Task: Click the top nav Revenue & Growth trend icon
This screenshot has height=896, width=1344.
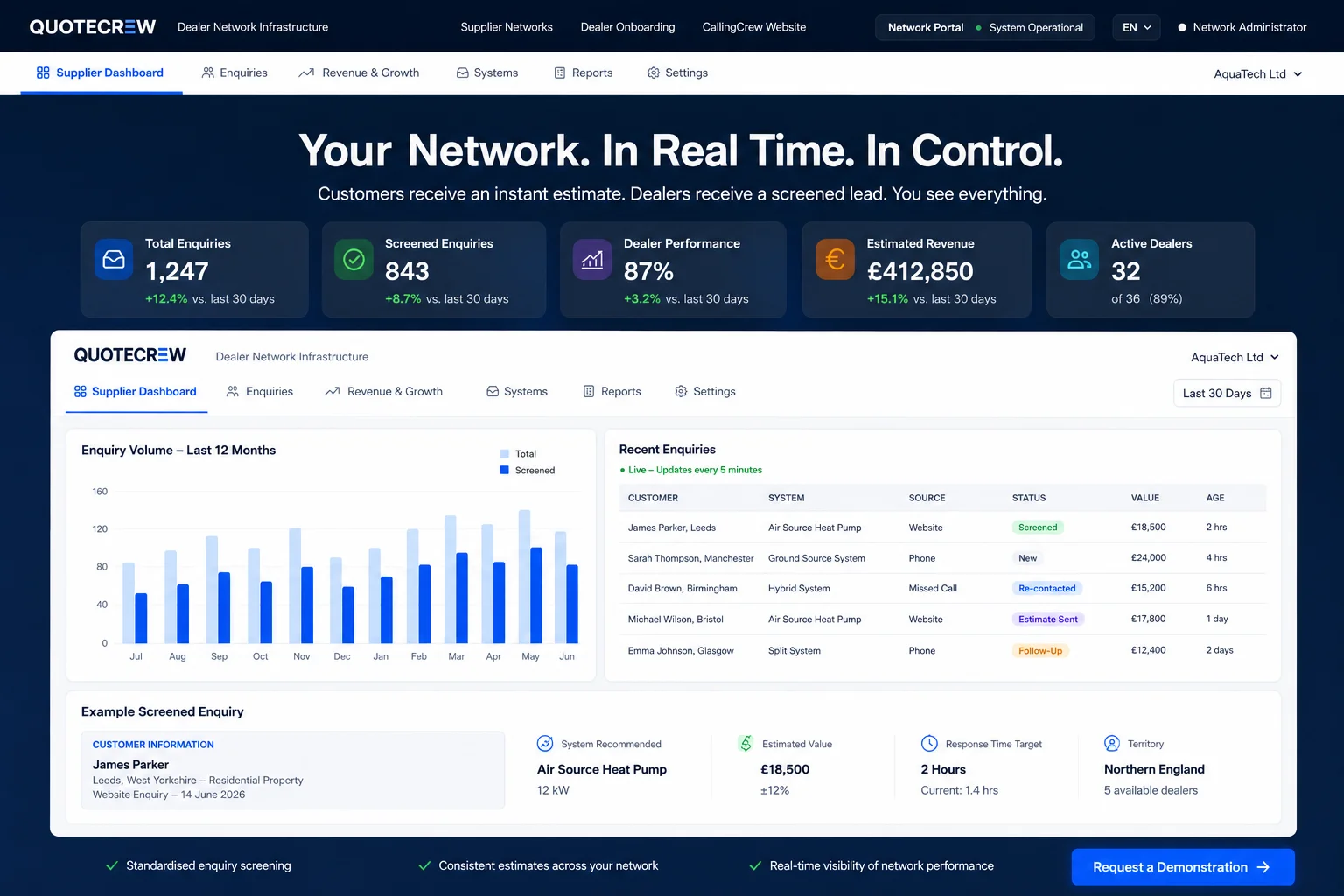Action: click(x=306, y=73)
